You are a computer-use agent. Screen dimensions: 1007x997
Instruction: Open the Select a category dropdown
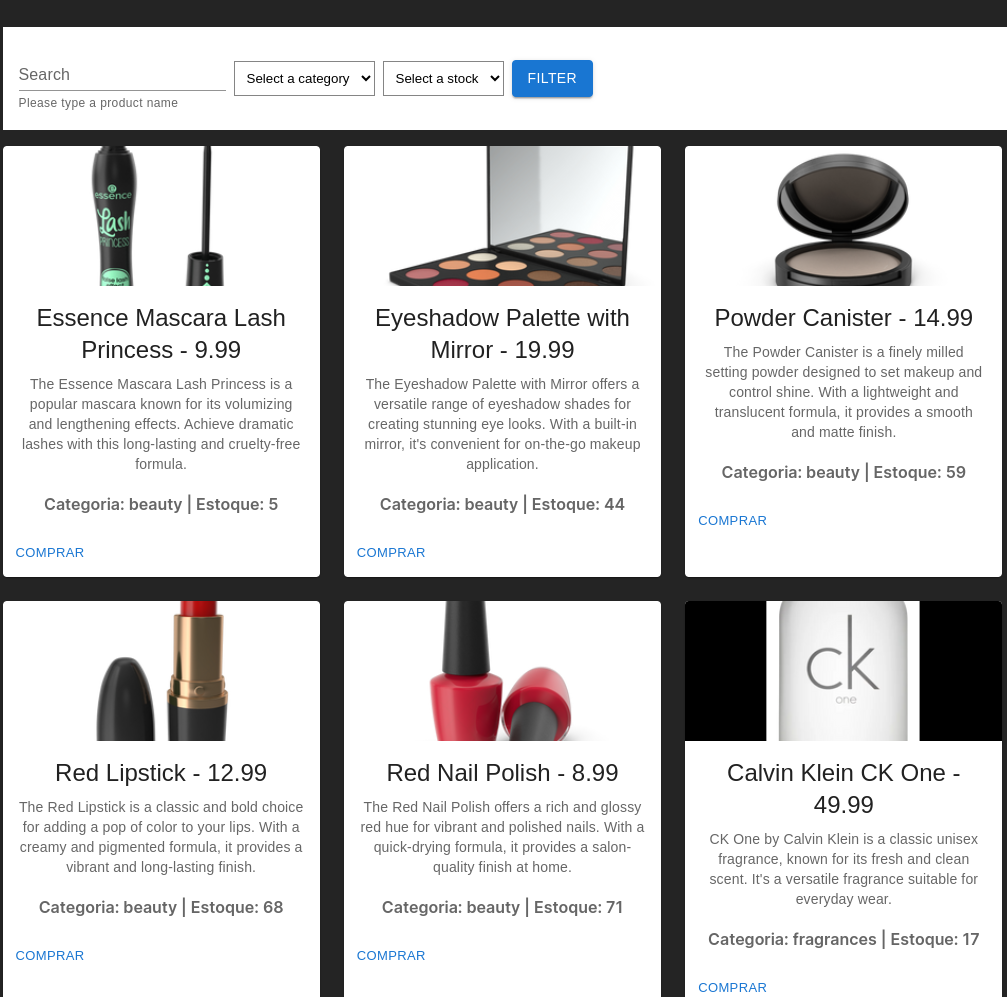[x=304, y=78]
